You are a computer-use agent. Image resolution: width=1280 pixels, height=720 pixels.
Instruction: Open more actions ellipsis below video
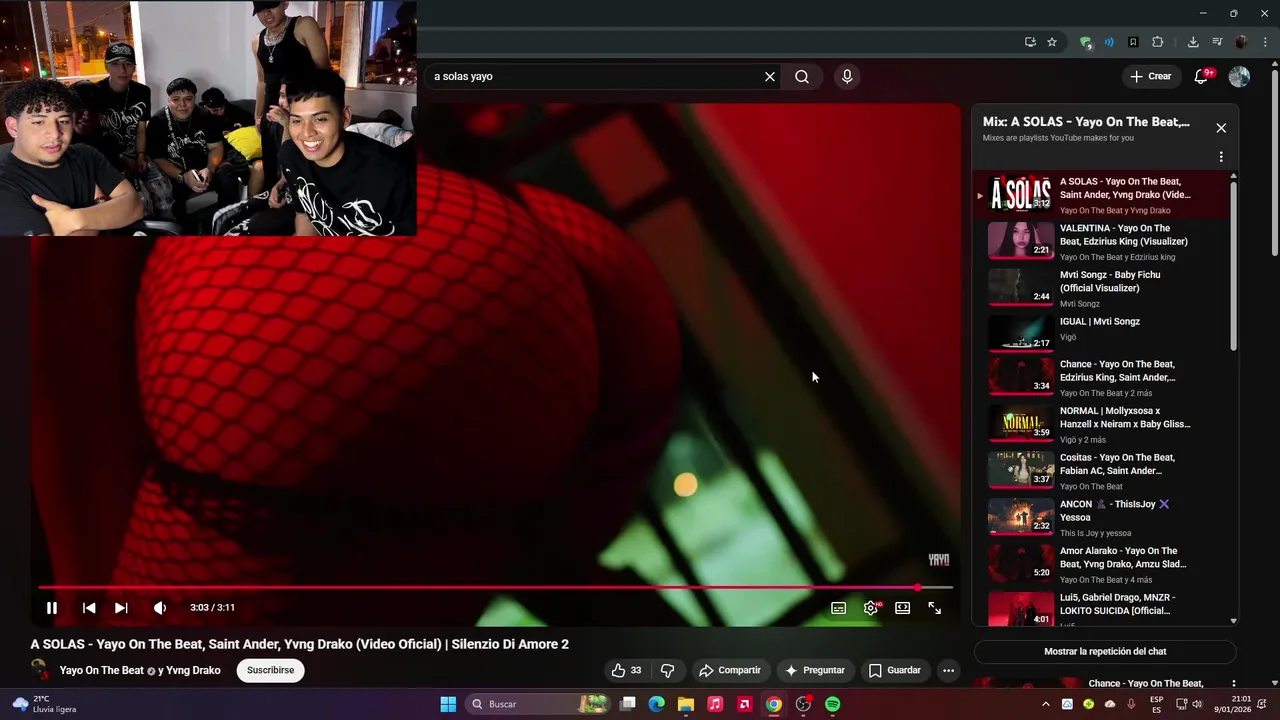[948, 670]
